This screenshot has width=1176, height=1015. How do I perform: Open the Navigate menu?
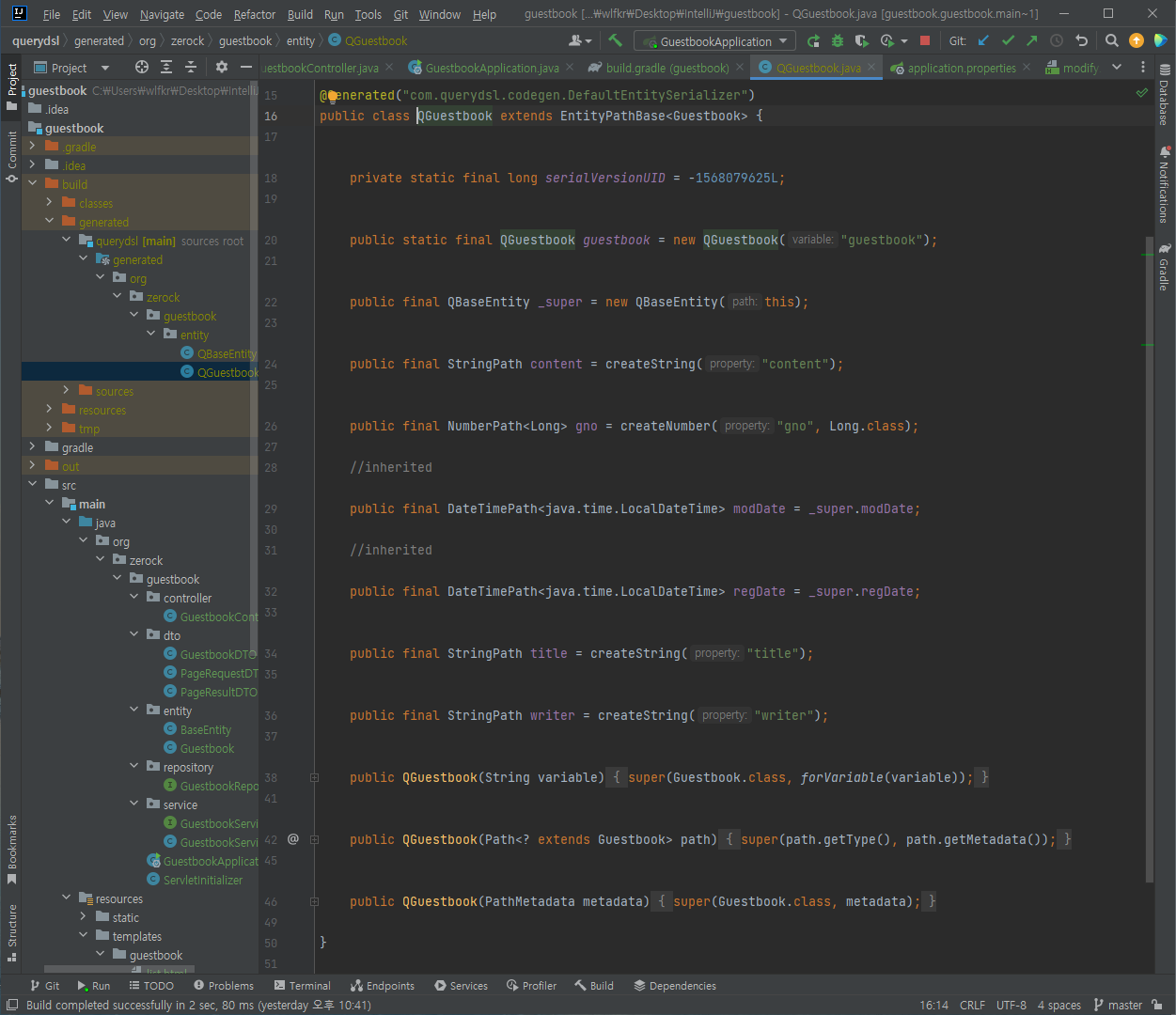coord(162,14)
